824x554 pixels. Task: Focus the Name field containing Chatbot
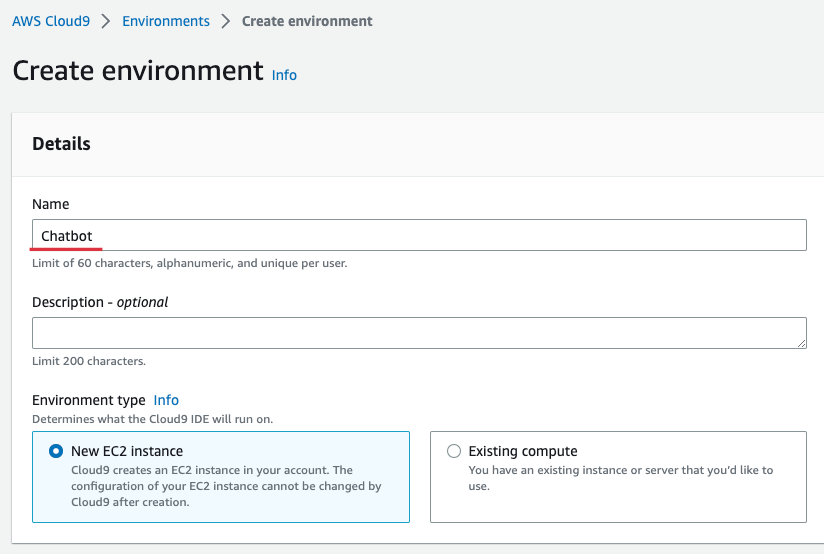[x=419, y=236]
